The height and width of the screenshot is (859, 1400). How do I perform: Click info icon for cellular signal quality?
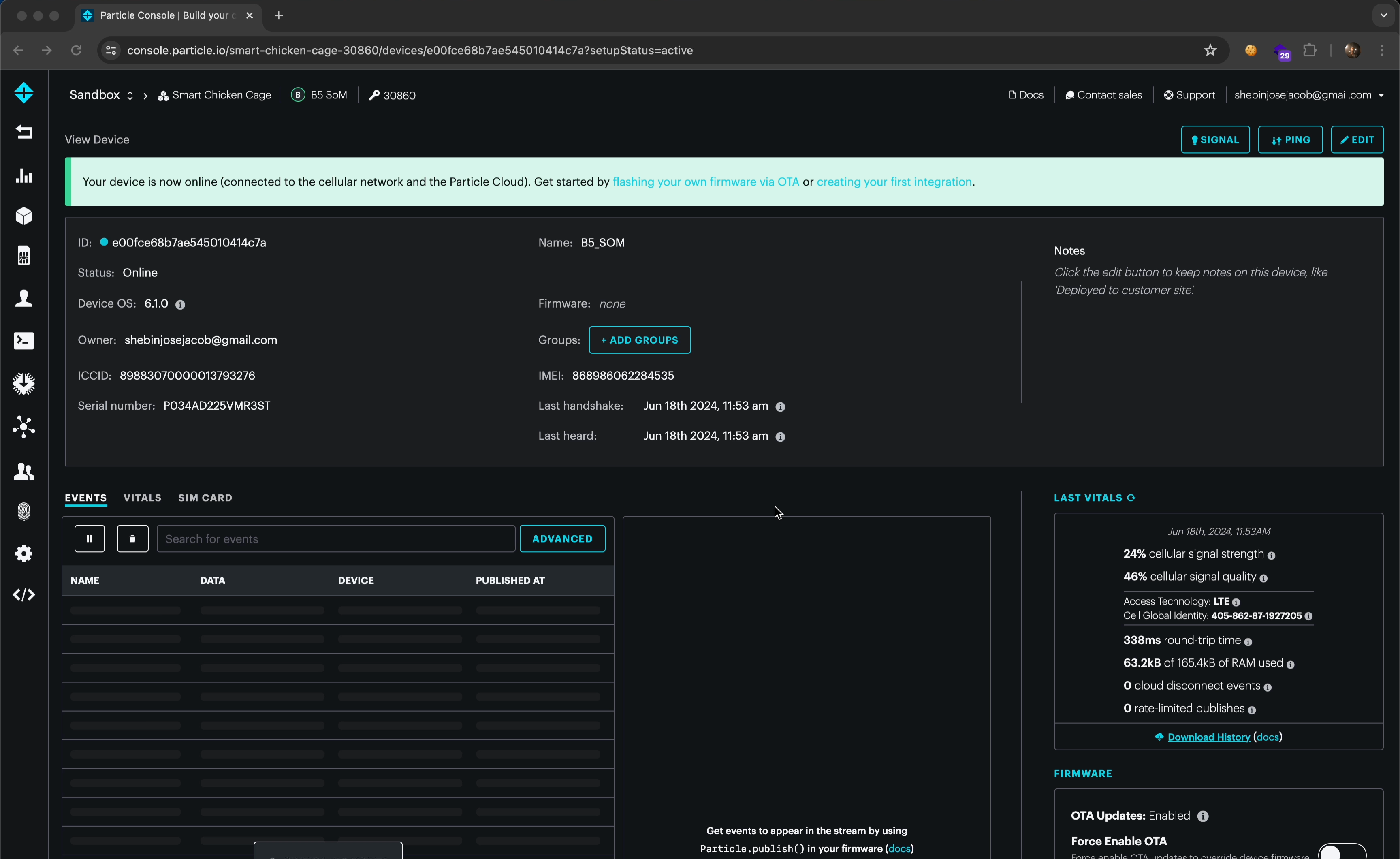click(x=1263, y=578)
